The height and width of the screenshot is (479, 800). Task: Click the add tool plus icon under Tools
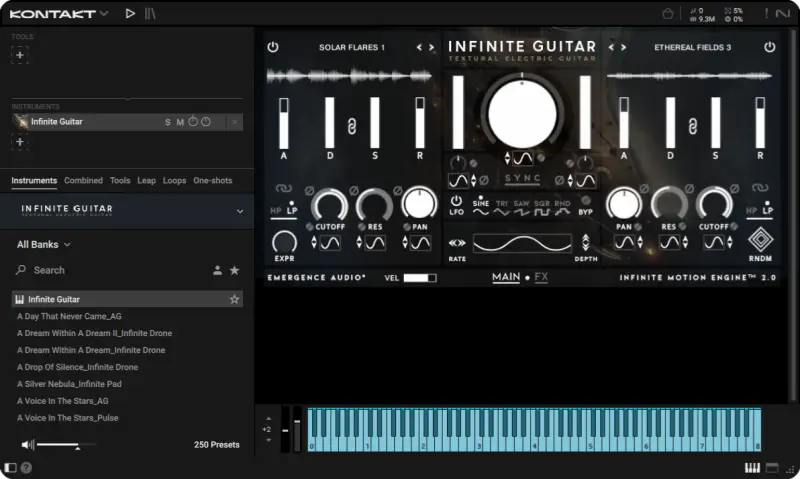click(20, 55)
